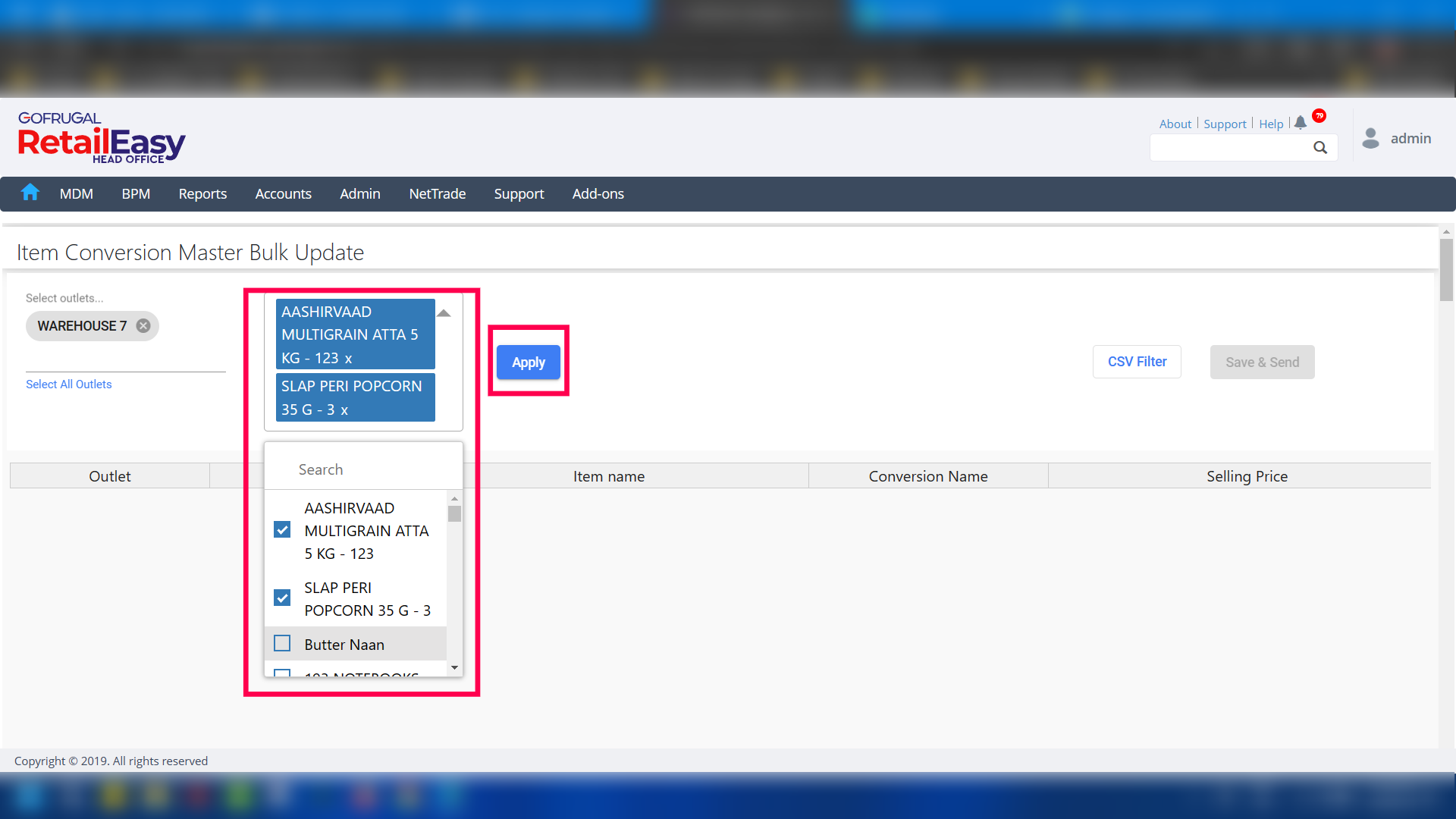Image resolution: width=1456 pixels, height=819 pixels.
Task: Click the CSV Filter button
Action: tap(1137, 362)
